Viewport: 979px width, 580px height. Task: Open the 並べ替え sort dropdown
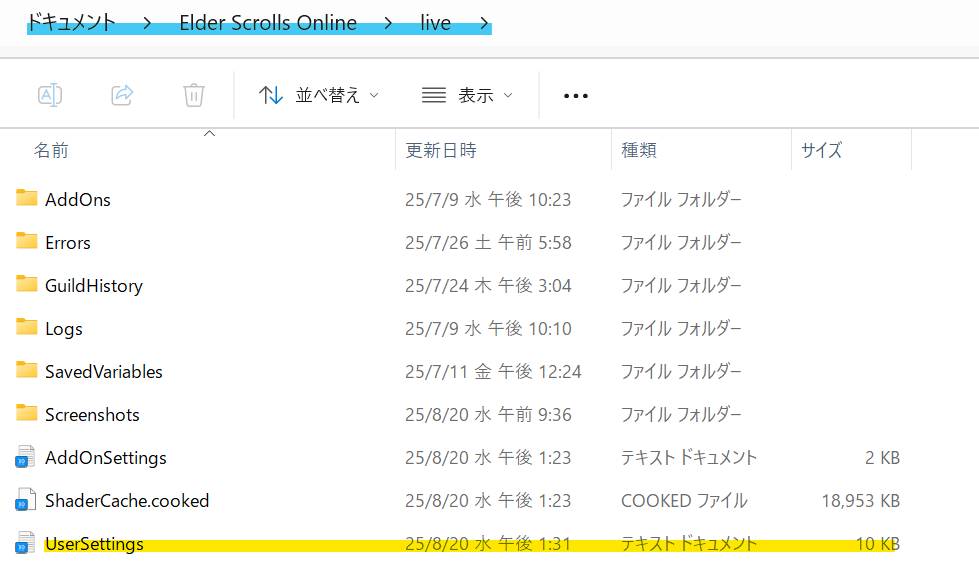(319, 96)
